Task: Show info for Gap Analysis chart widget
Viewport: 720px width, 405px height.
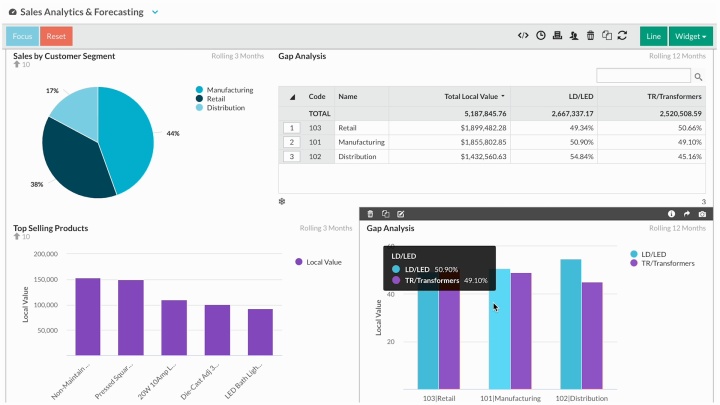Action: [x=671, y=214]
